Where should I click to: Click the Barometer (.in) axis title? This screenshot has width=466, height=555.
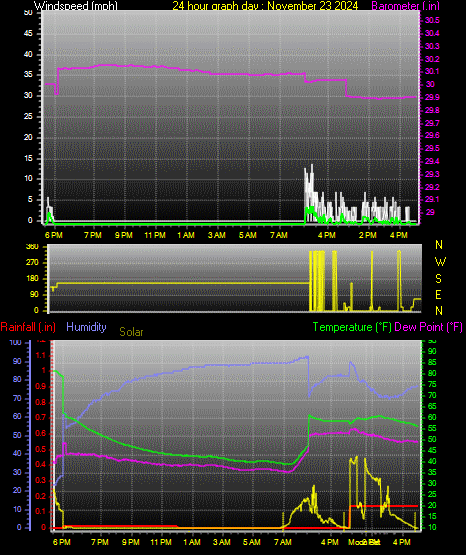(x=405, y=5)
